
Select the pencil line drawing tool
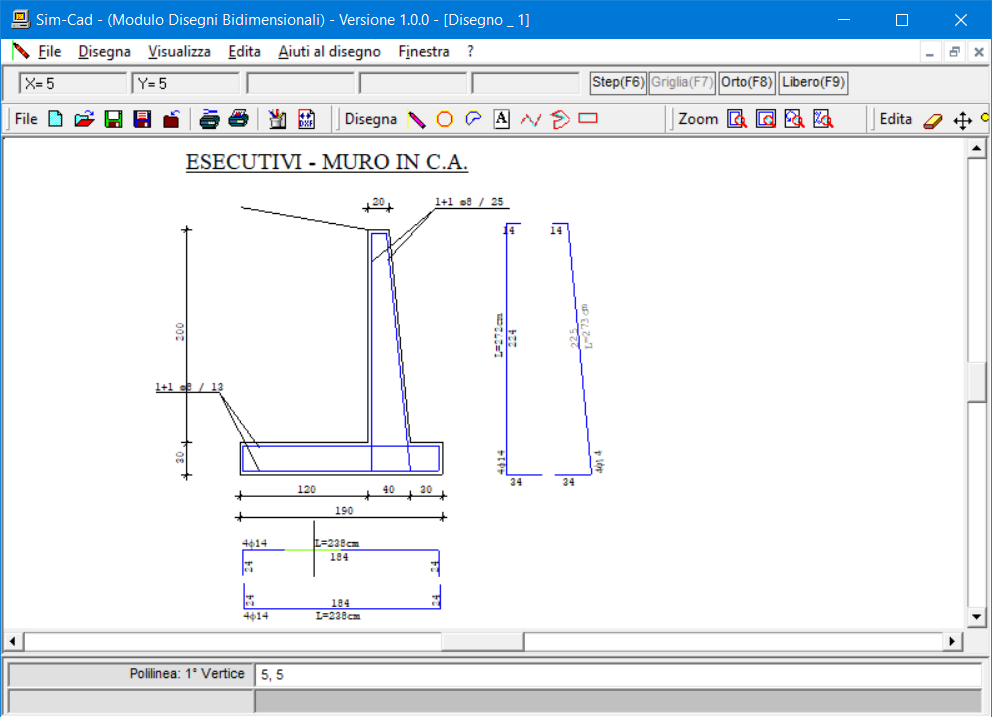pos(416,119)
